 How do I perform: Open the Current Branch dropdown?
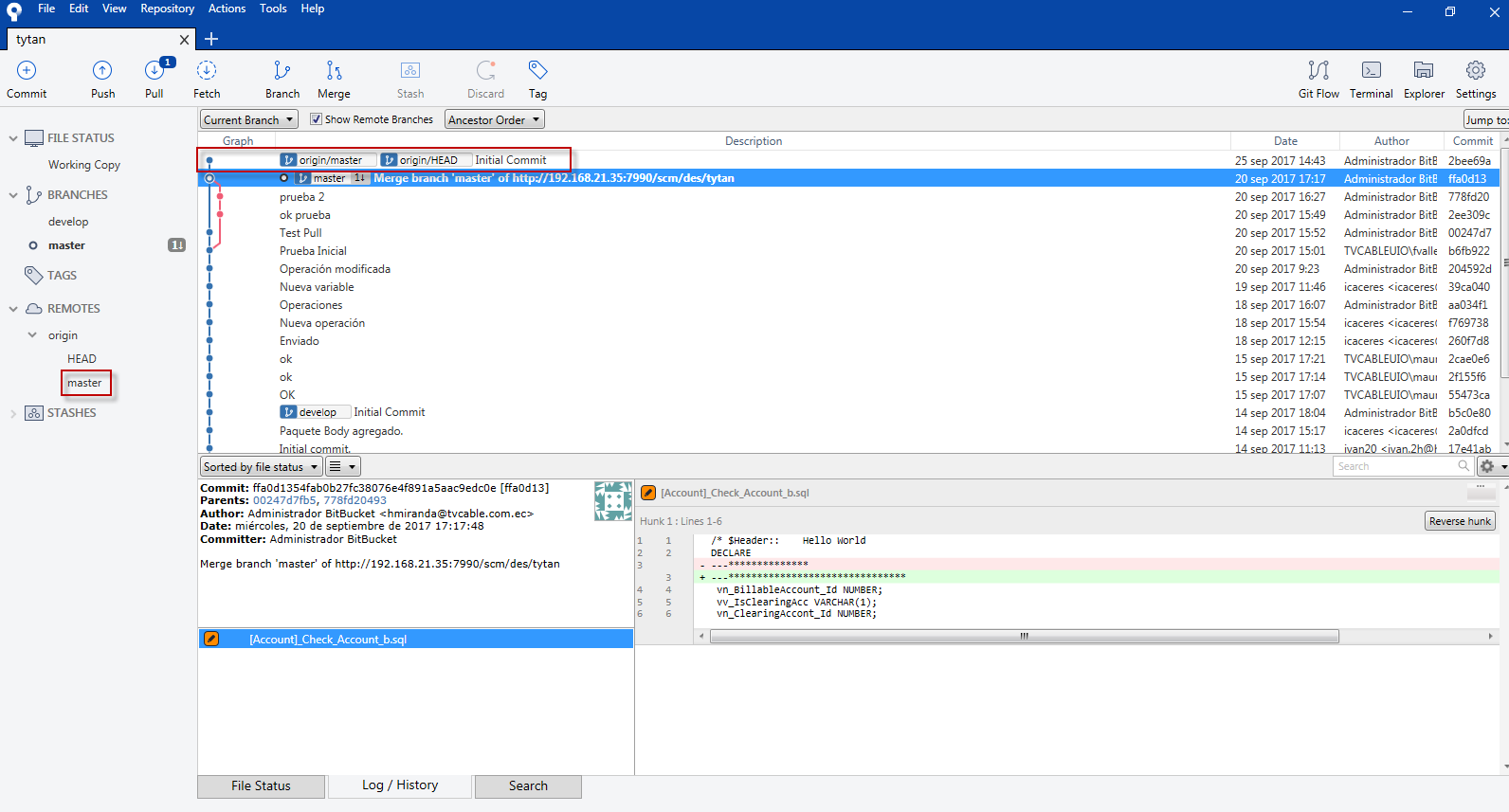coord(249,119)
